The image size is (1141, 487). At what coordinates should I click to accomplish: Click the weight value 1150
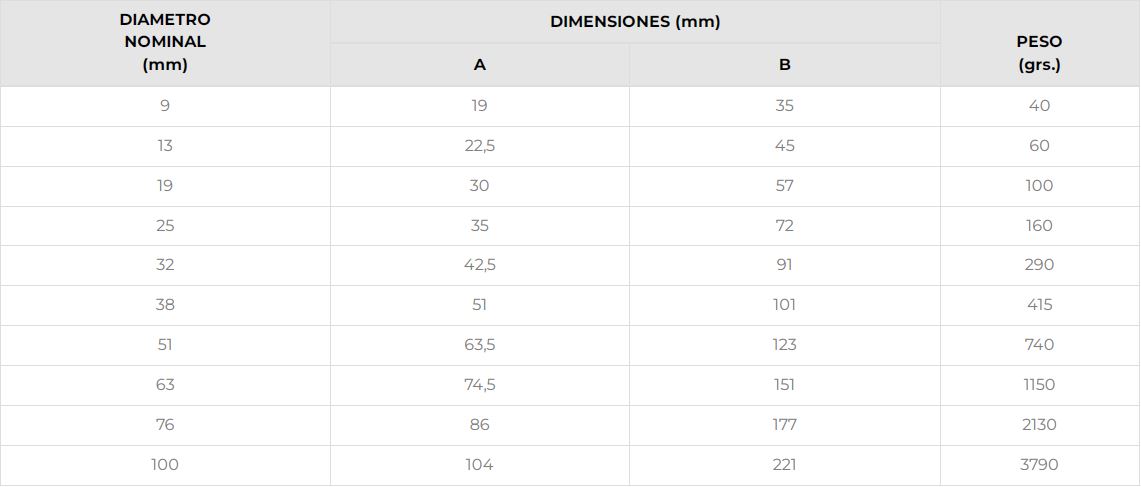point(1039,385)
